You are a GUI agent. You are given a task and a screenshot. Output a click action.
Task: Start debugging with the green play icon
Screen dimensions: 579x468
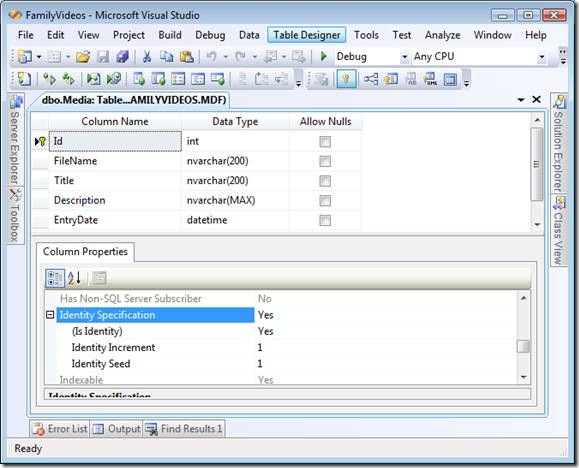pyautogui.click(x=324, y=57)
